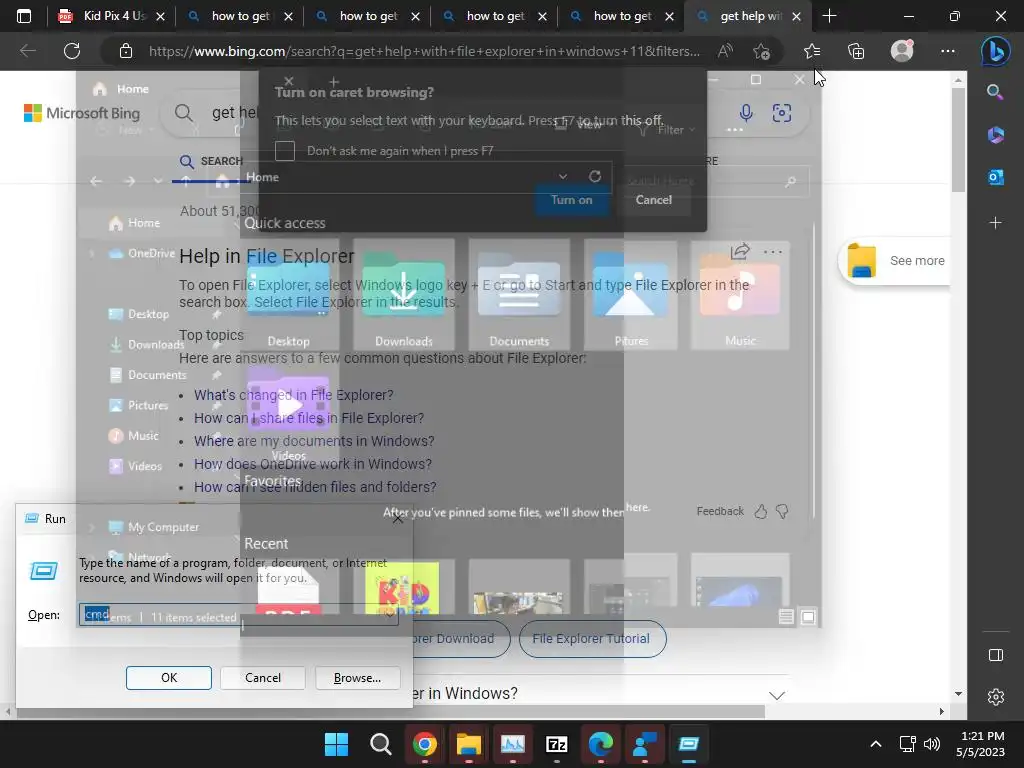
Task: Open the Collections icon in toolbar
Action: (x=856, y=51)
